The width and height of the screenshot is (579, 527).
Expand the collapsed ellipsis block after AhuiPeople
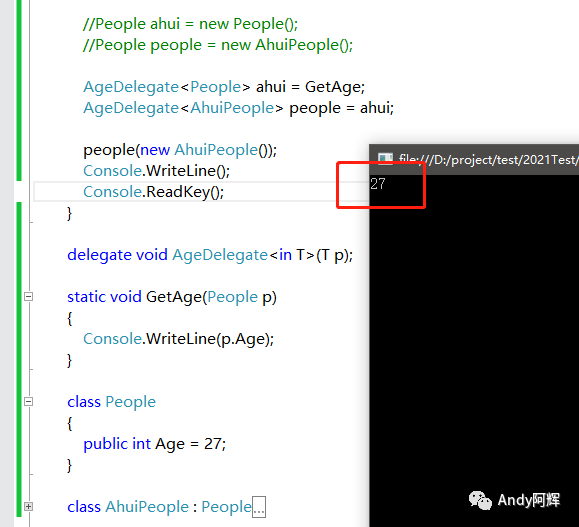coord(259,507)
